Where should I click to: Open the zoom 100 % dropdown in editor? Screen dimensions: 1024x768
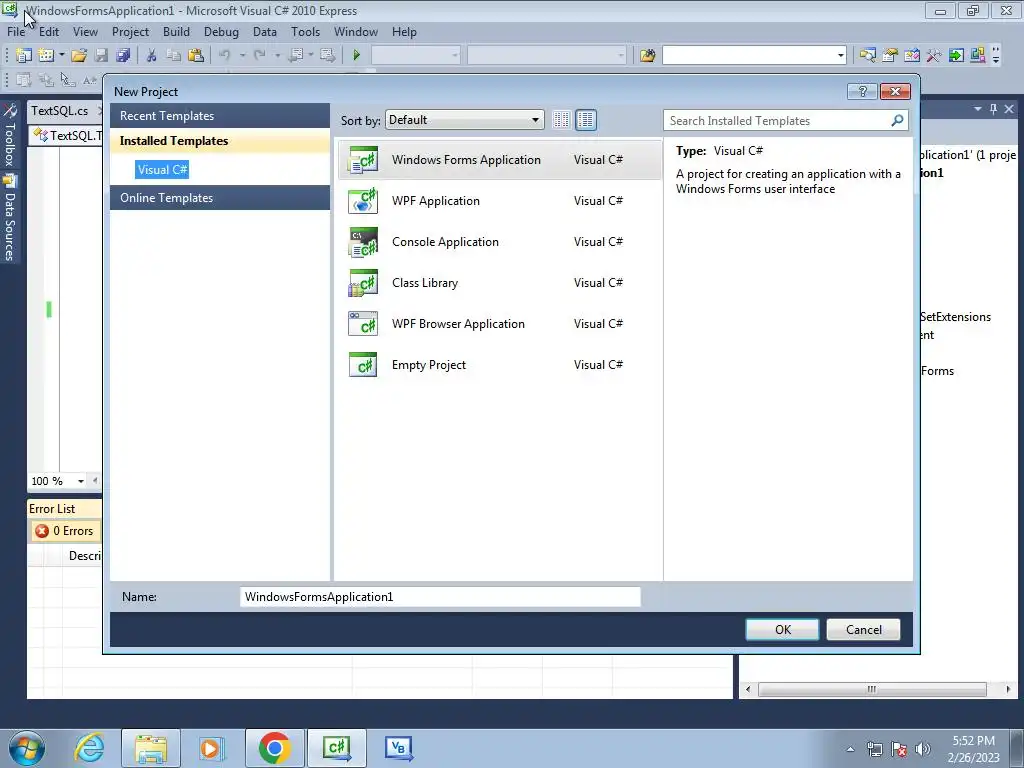coord(80,481)
